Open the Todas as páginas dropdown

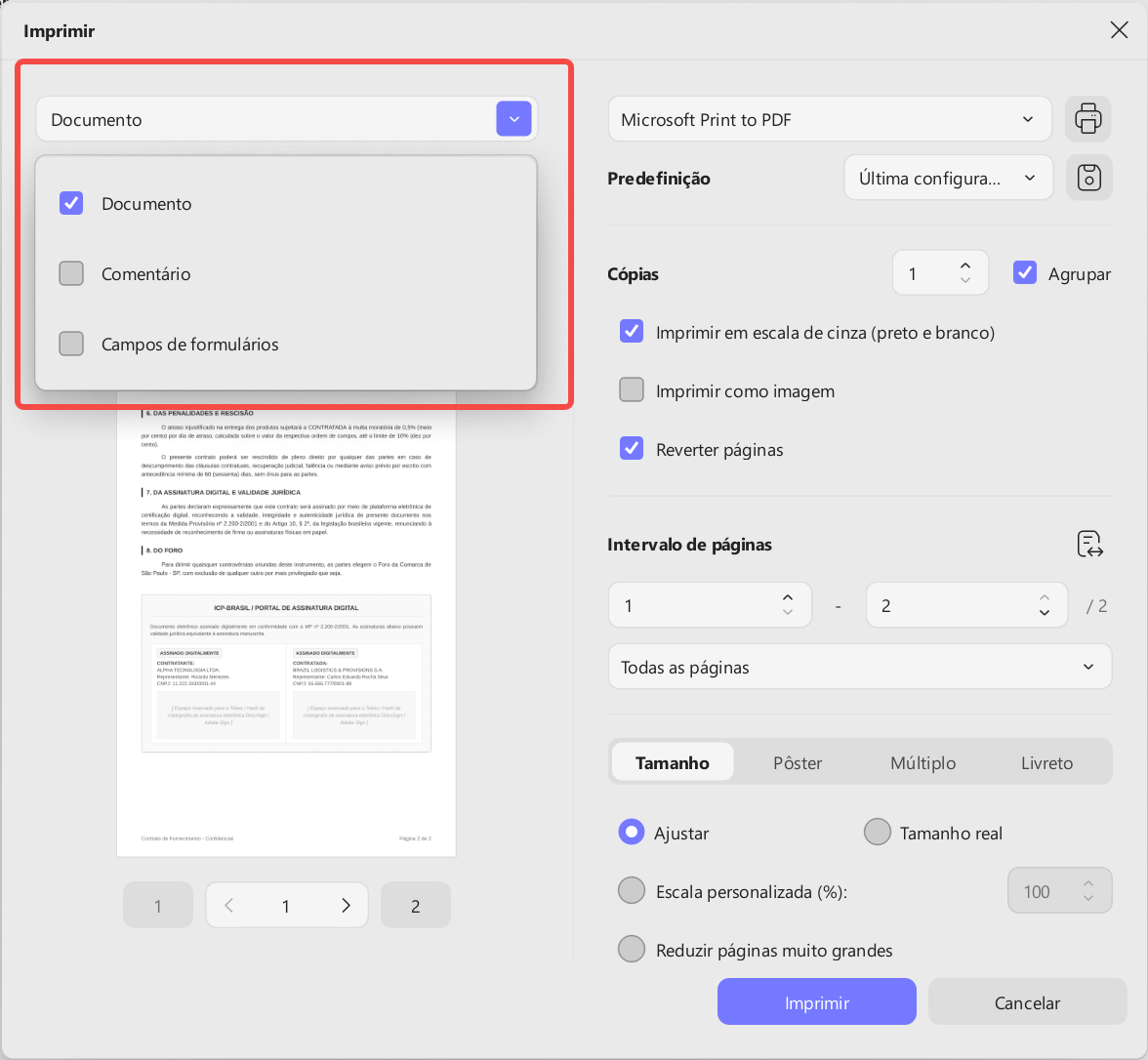click(x=859, y=667)
